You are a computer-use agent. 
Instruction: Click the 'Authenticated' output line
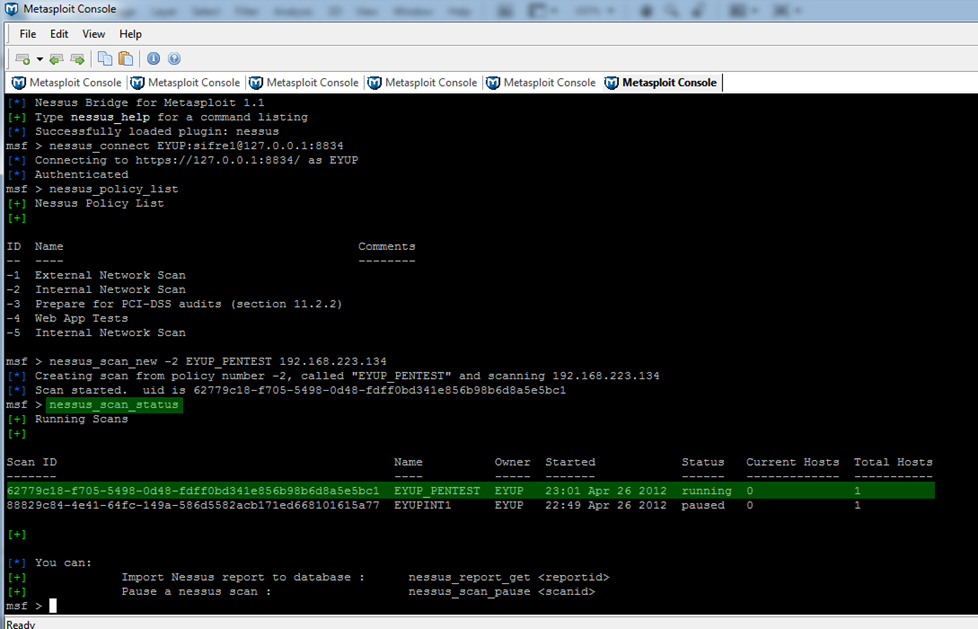tap(68, 175)
